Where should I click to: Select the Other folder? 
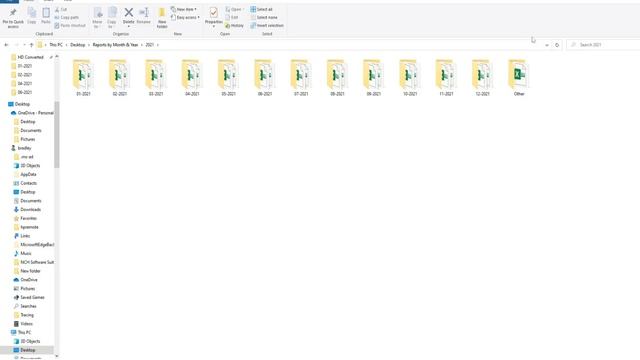pyautogui.click(x=519, y=78)
